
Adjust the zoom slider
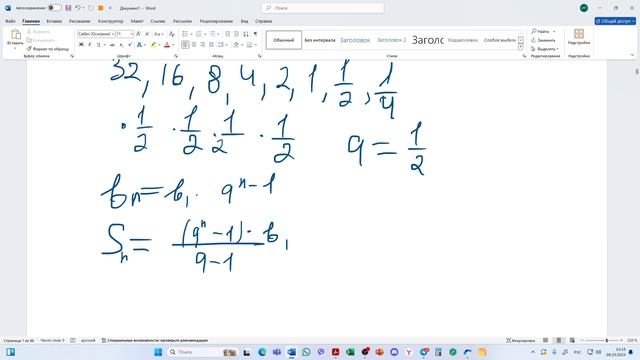coord(607,340)
